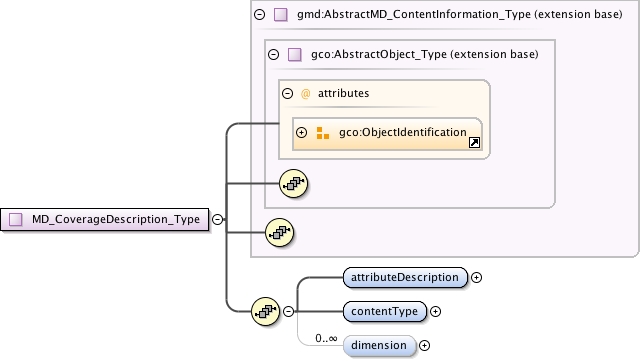The image size is (641, 361).
Task: Select the MD_CoverageDescription_Type node
Action: (105, 220)
